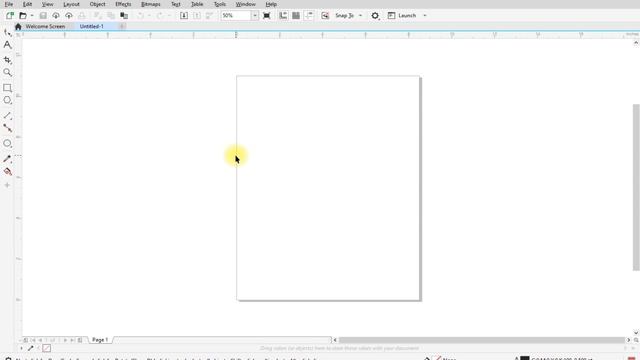Select the Rectangle tool
This screenshot has height=360, width=640.
[x=7, y=88]
